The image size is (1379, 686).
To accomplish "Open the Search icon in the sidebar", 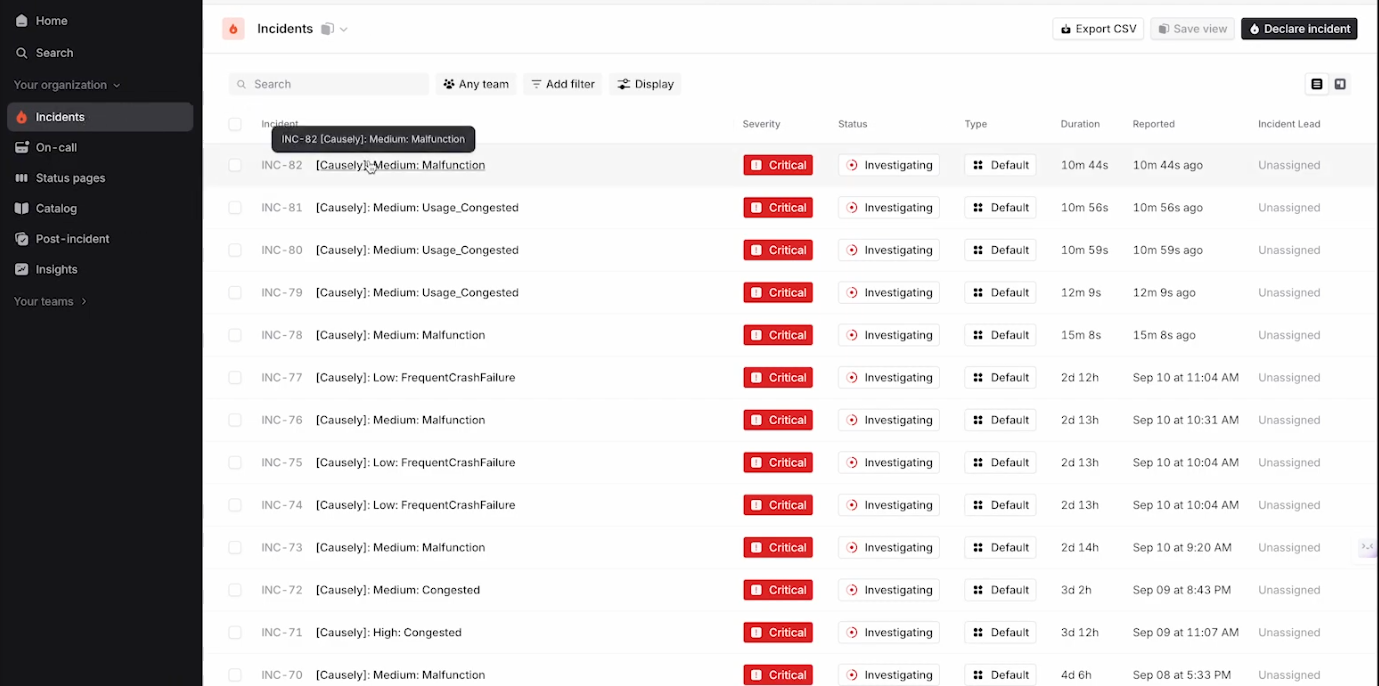I will 21,52.
